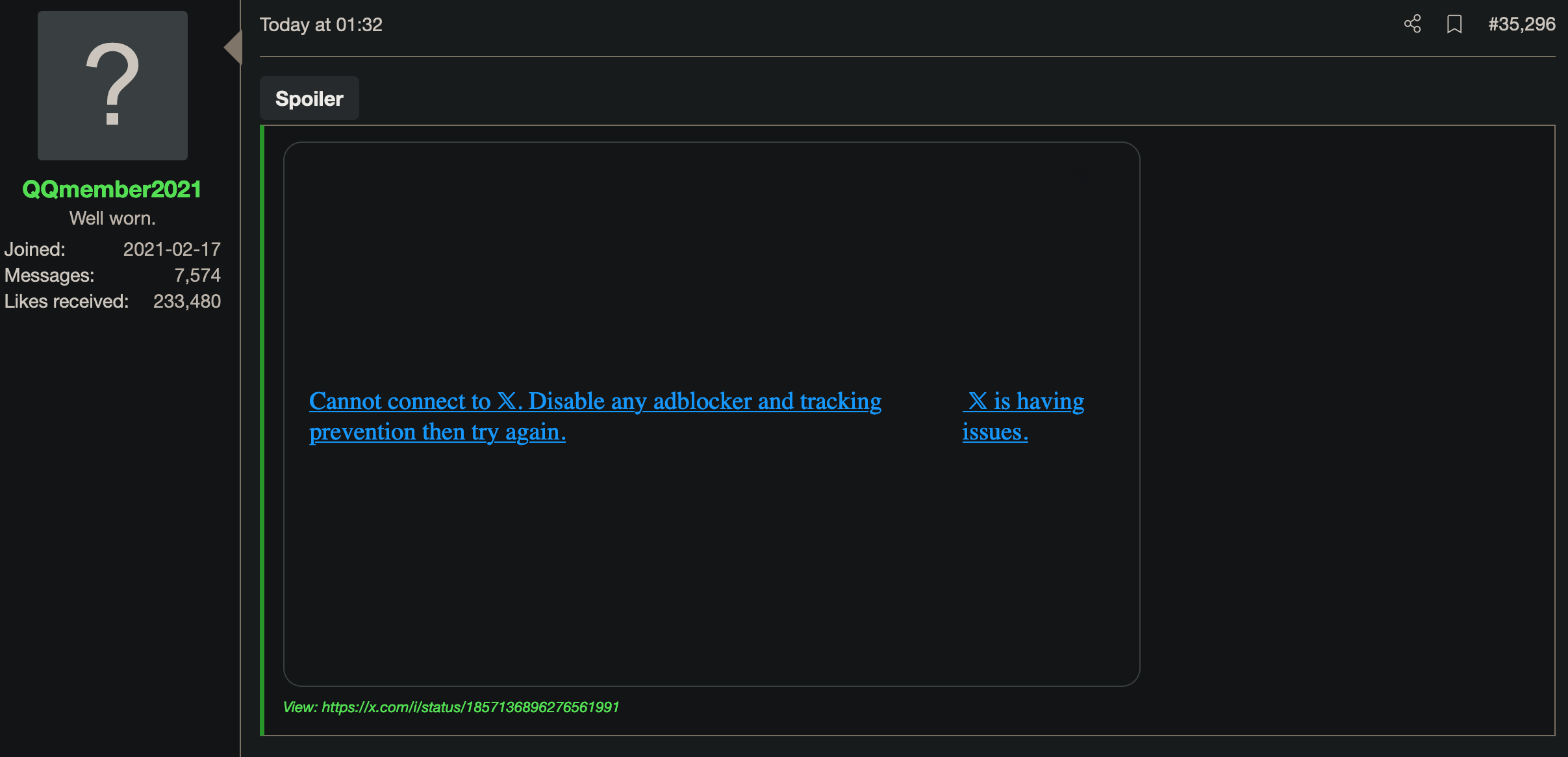Viewport: 1568px width, 757px height.
Task: Open the default question-mark avatar
Action: coord(112,86)
